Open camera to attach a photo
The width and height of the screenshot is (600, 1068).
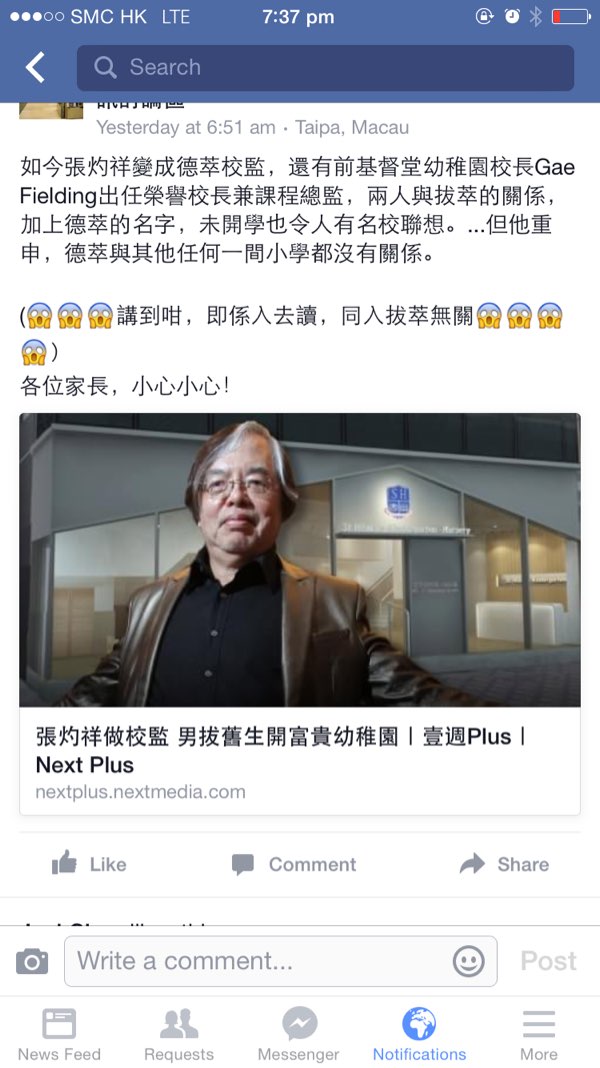tap(32, 960)
